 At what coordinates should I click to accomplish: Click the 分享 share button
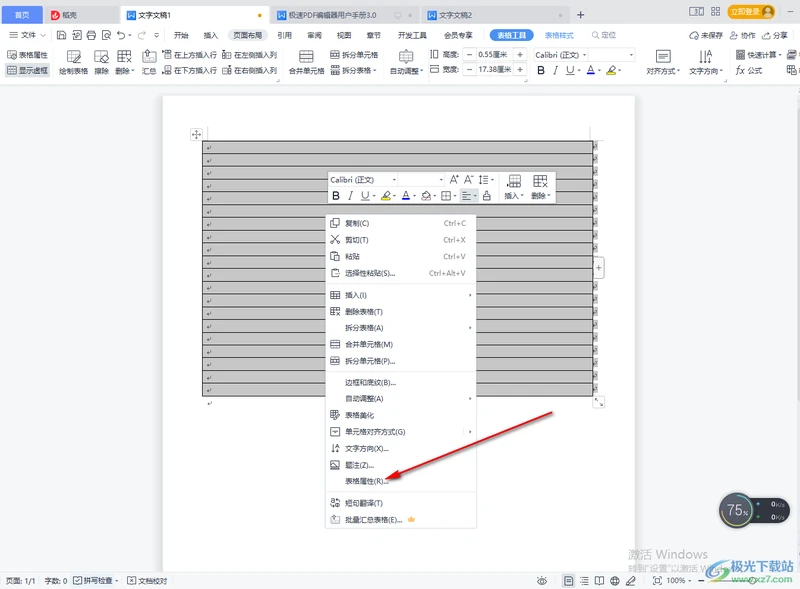[775, 35]
